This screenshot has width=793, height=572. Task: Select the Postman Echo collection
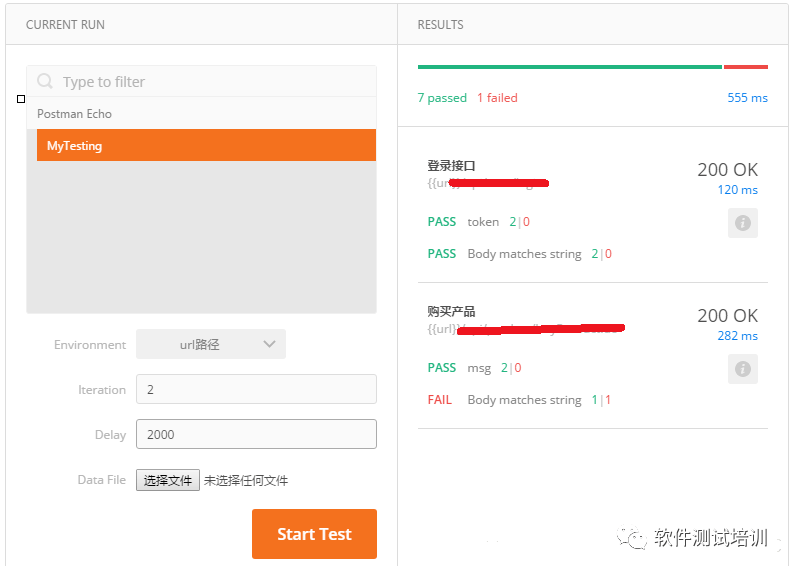click(201, 113)
